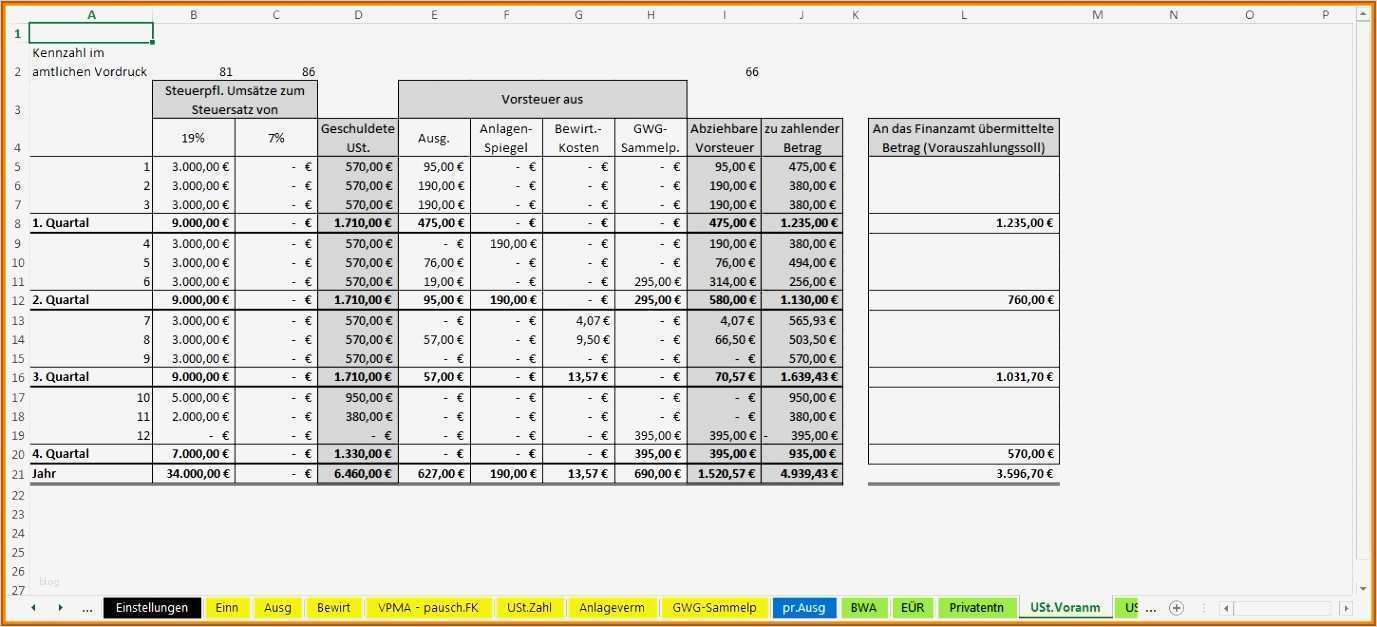Click the previous sheet navigation arrow
The width and height of the screenshot is (1377, 627).
tap(33, 607)
